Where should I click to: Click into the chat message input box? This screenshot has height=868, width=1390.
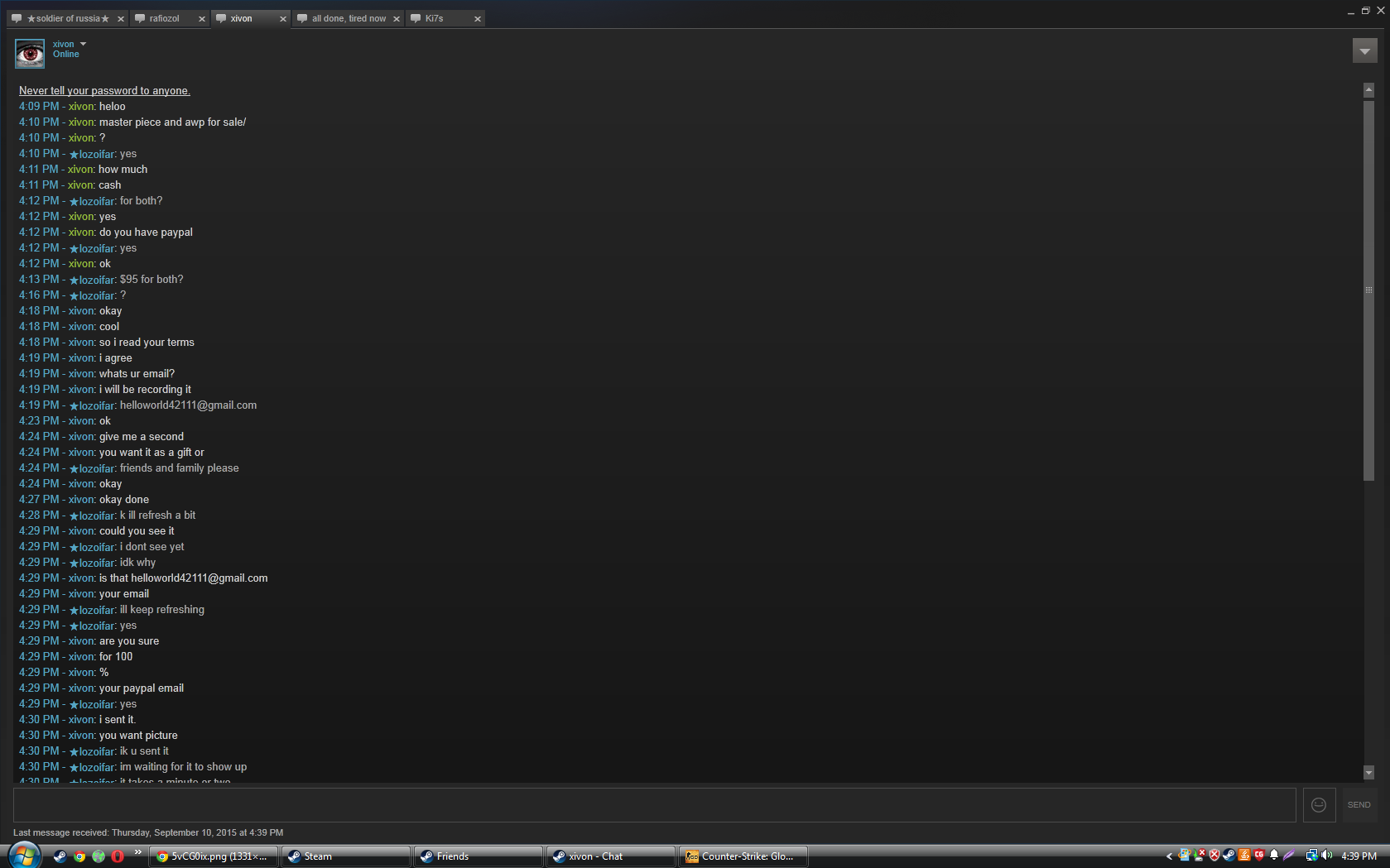(654, 805)
